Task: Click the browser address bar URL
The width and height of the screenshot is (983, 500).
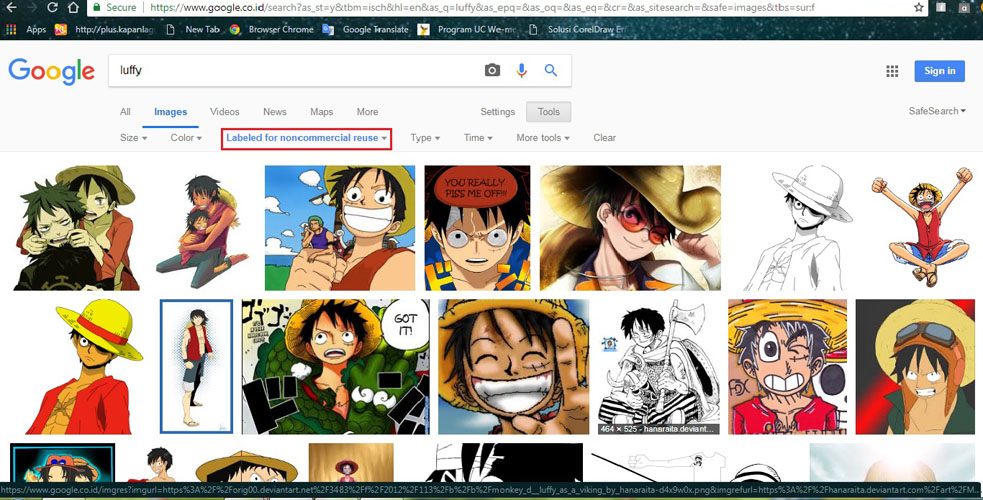Action: tap(483, 8)
